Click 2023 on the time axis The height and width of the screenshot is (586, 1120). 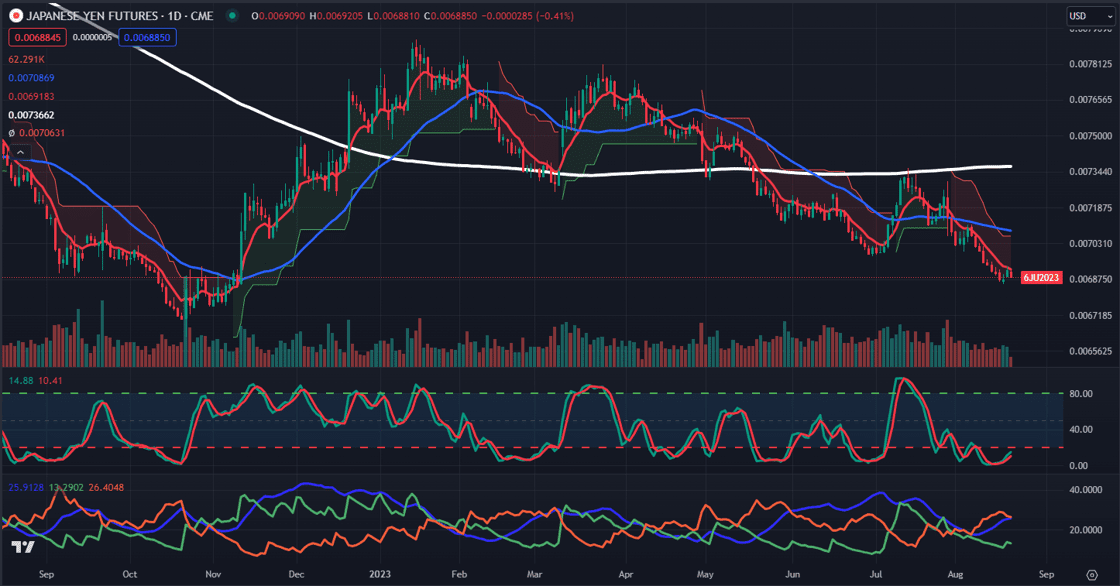tap(380, 575)
